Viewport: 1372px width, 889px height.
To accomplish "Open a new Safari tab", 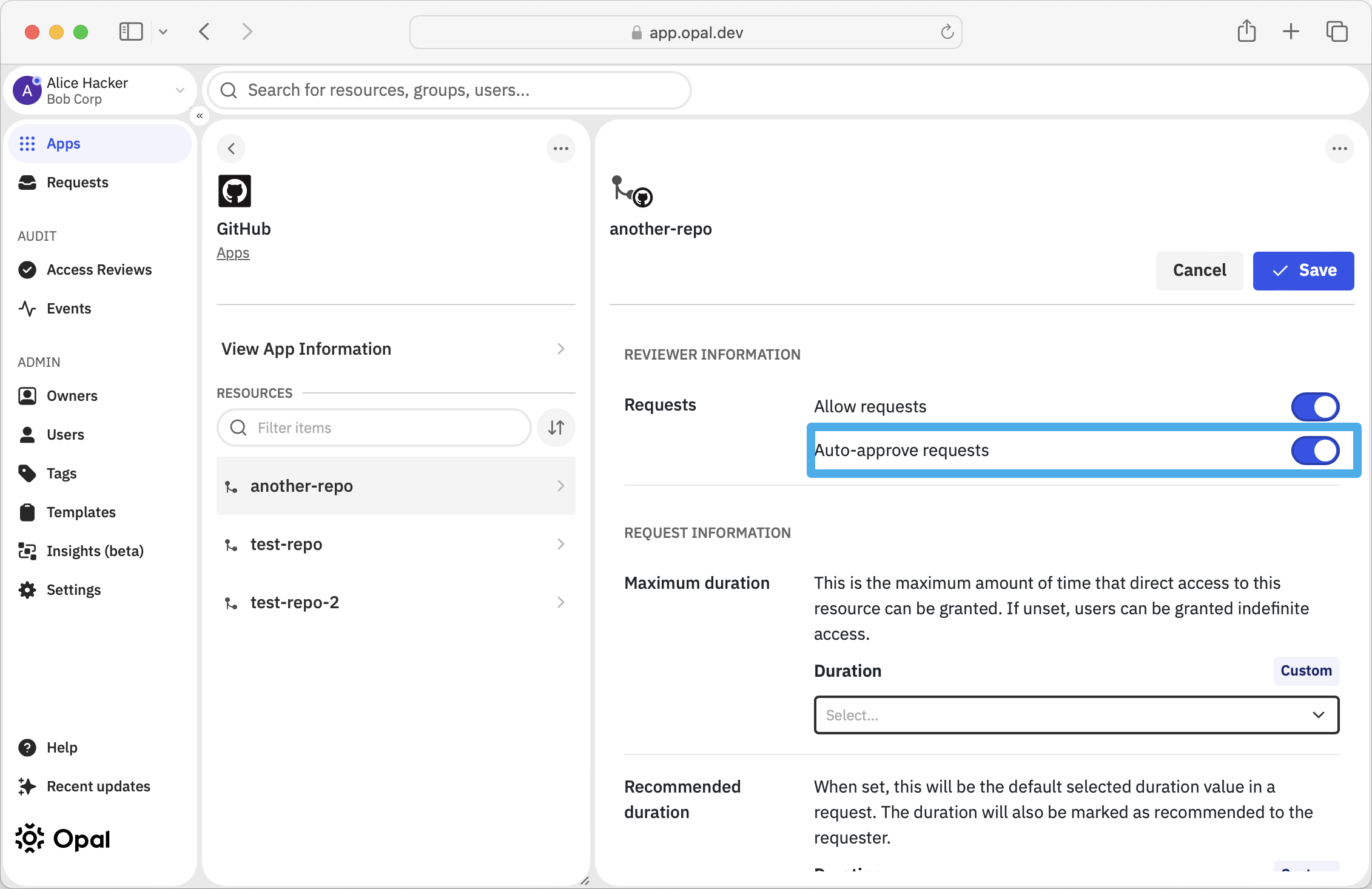I will [1291, 32].
